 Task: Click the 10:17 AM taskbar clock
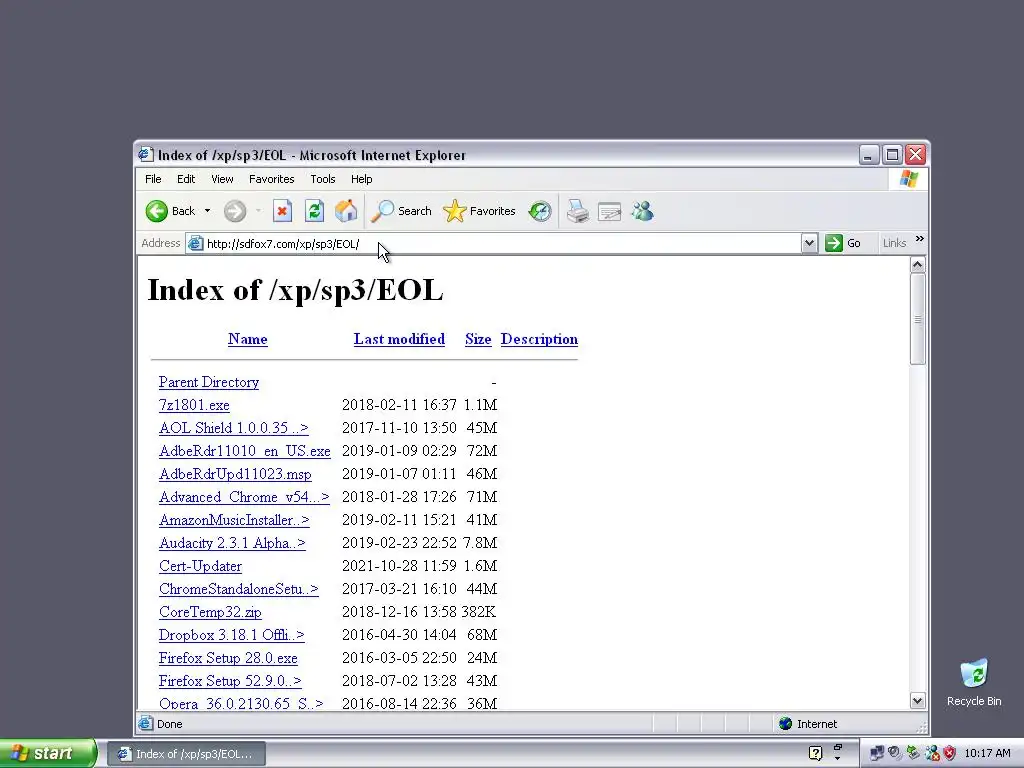987,753
